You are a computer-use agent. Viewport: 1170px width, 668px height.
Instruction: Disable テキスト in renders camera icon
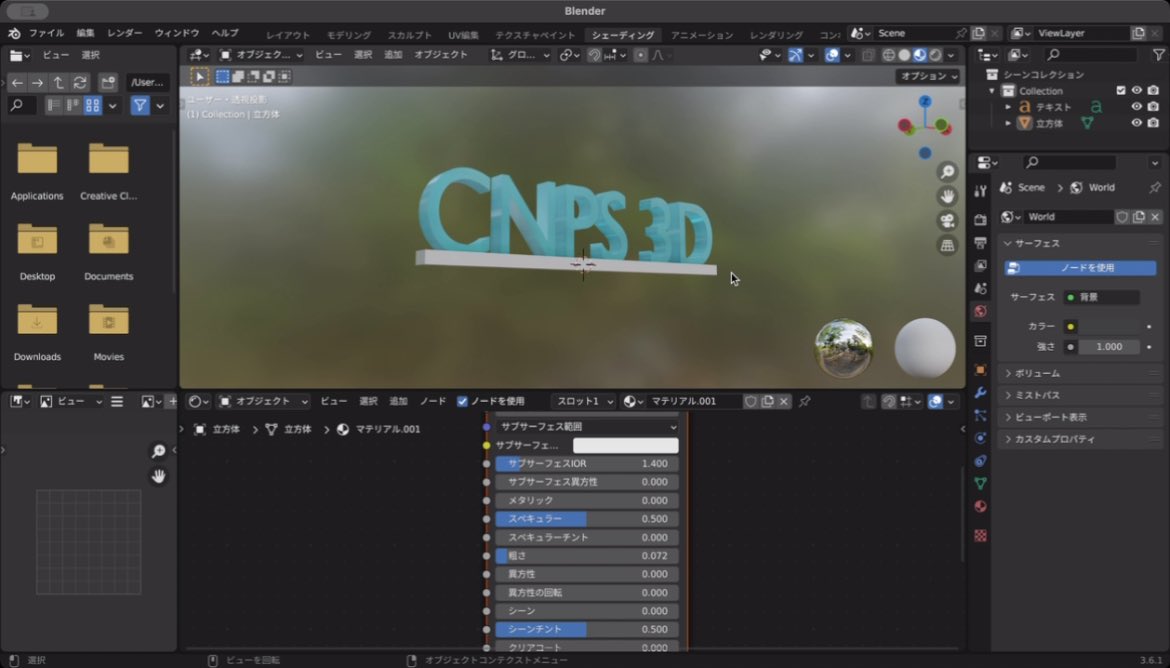1153,107
